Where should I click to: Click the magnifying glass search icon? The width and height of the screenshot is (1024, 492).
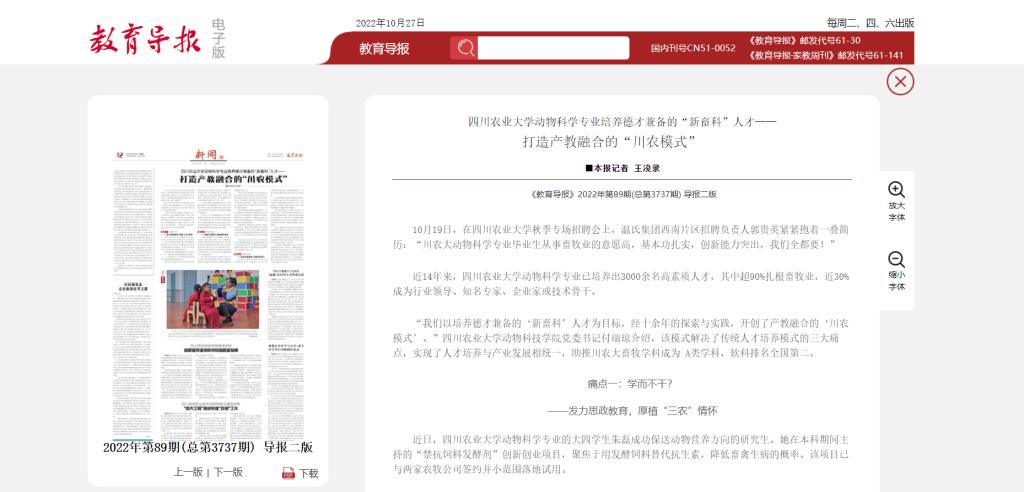[x=464, y=48]
